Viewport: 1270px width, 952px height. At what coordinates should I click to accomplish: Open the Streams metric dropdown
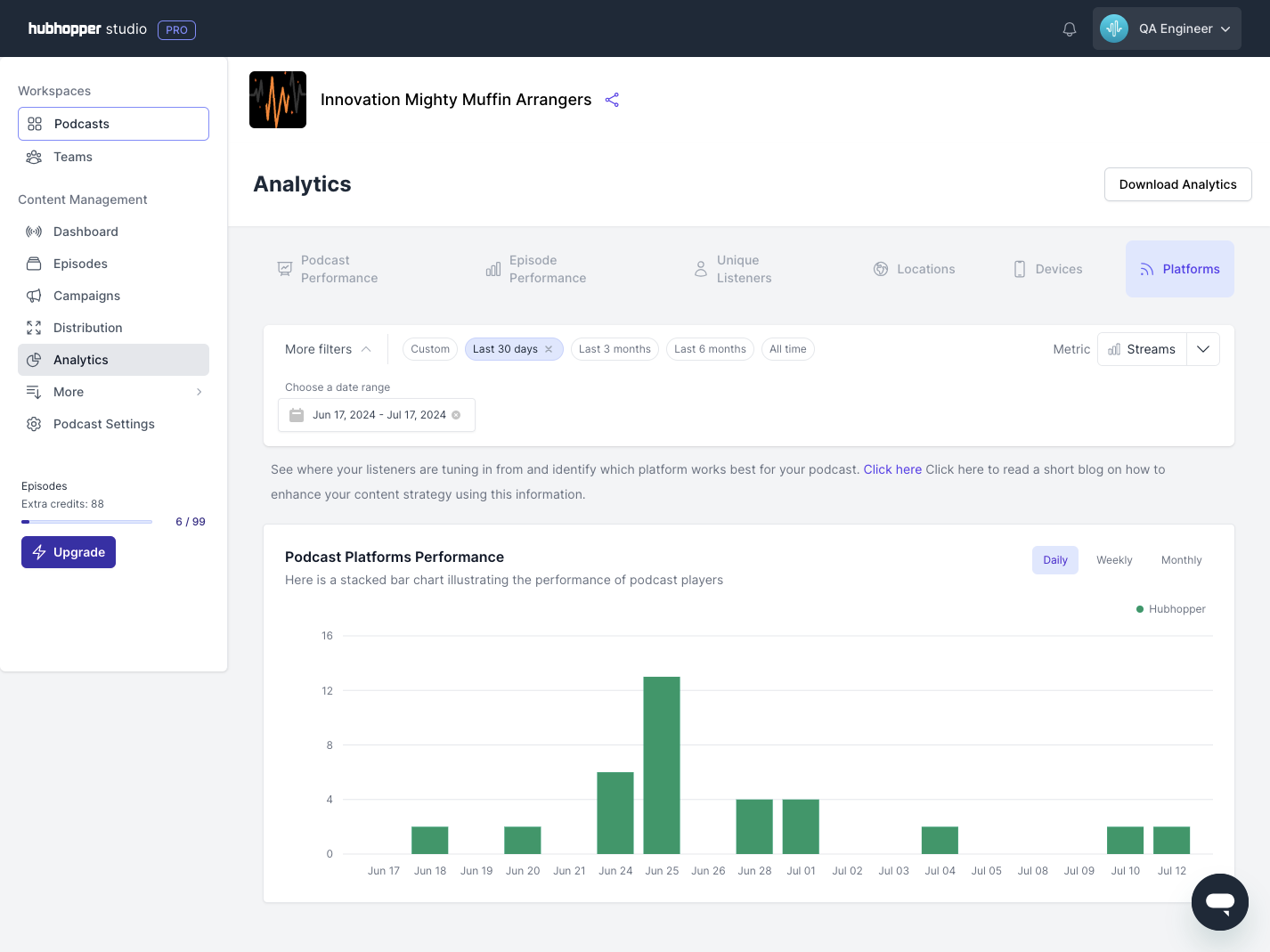(x=1203, y=348)
